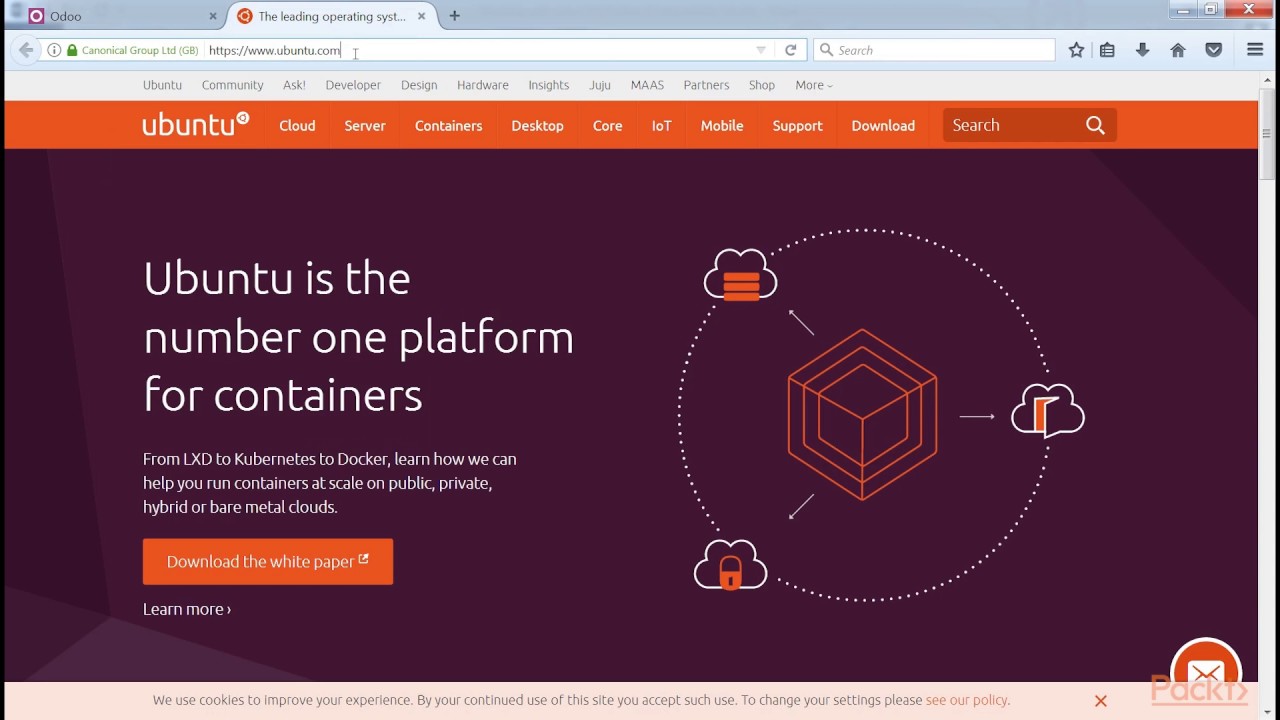1280x720 pixels.
Task: Open the mail contact bubble icon
Action: tap(1206, 672)
